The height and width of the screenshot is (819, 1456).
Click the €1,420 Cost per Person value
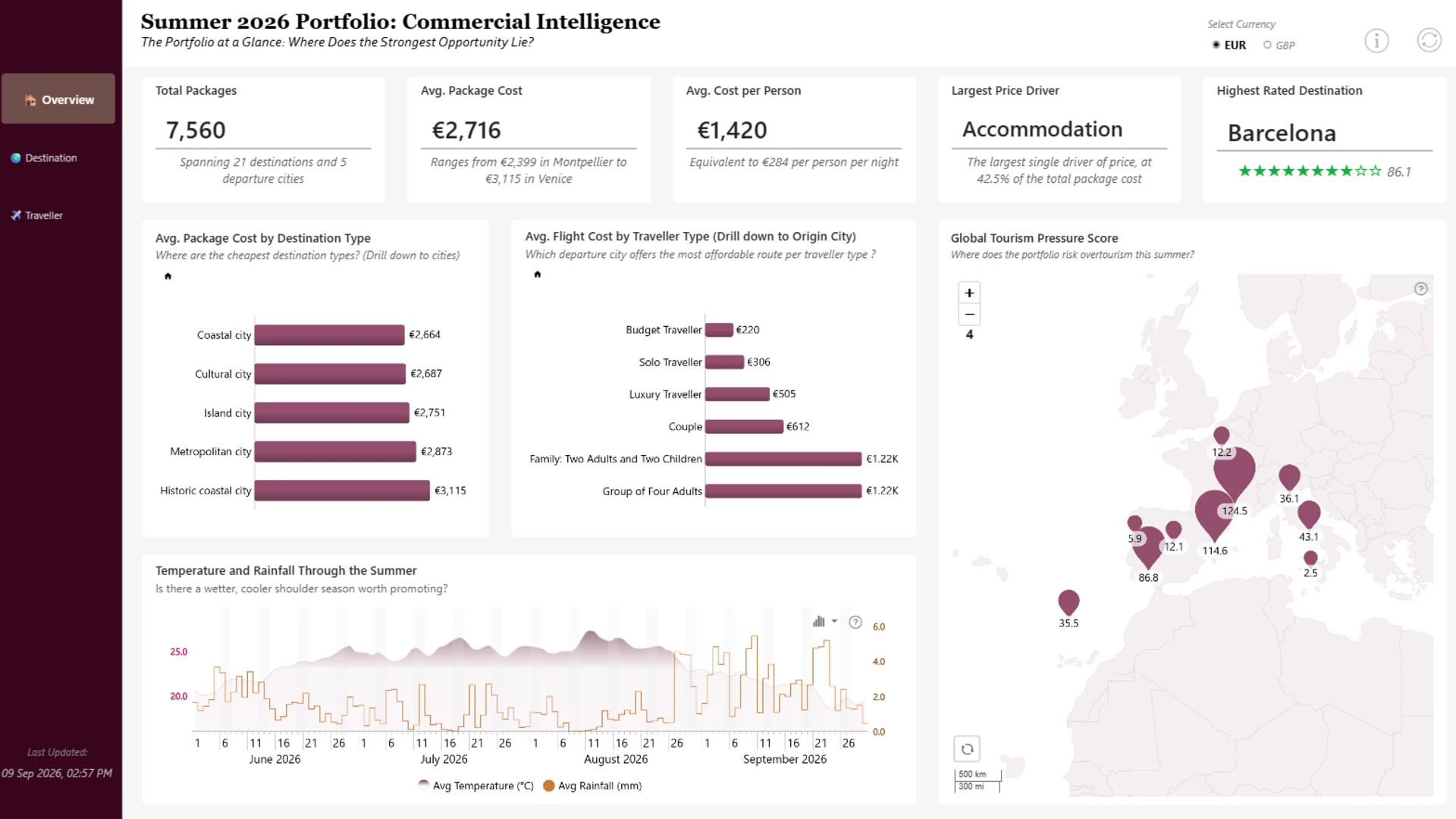(732, 130)
